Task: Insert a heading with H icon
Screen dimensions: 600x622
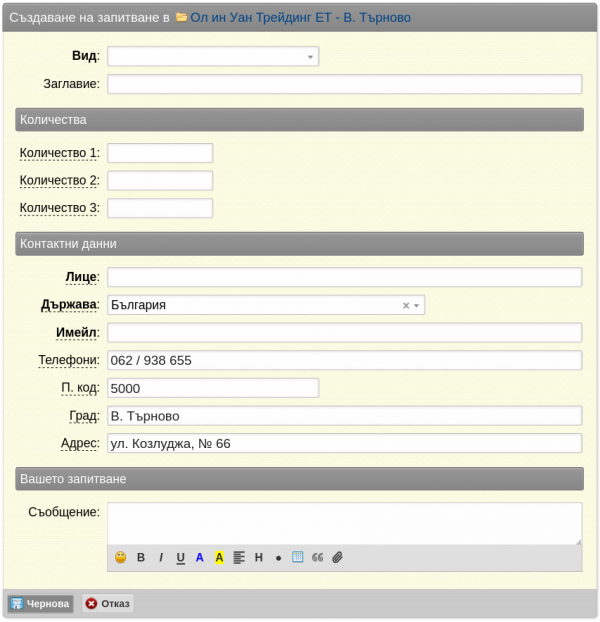Action: coord(259,558)
